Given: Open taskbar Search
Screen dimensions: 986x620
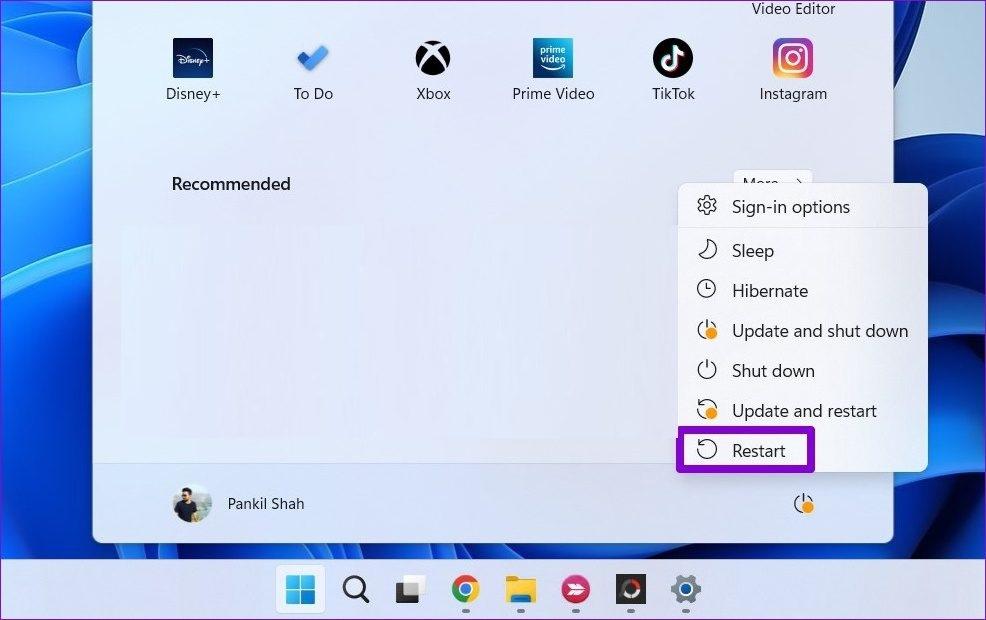Looking at the screenshot, I should pos(356,589).
